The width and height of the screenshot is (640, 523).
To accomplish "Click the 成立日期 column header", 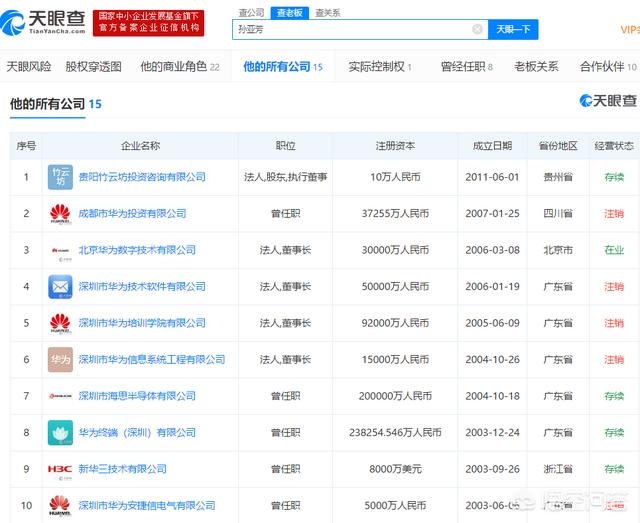I will click(492, 146).
